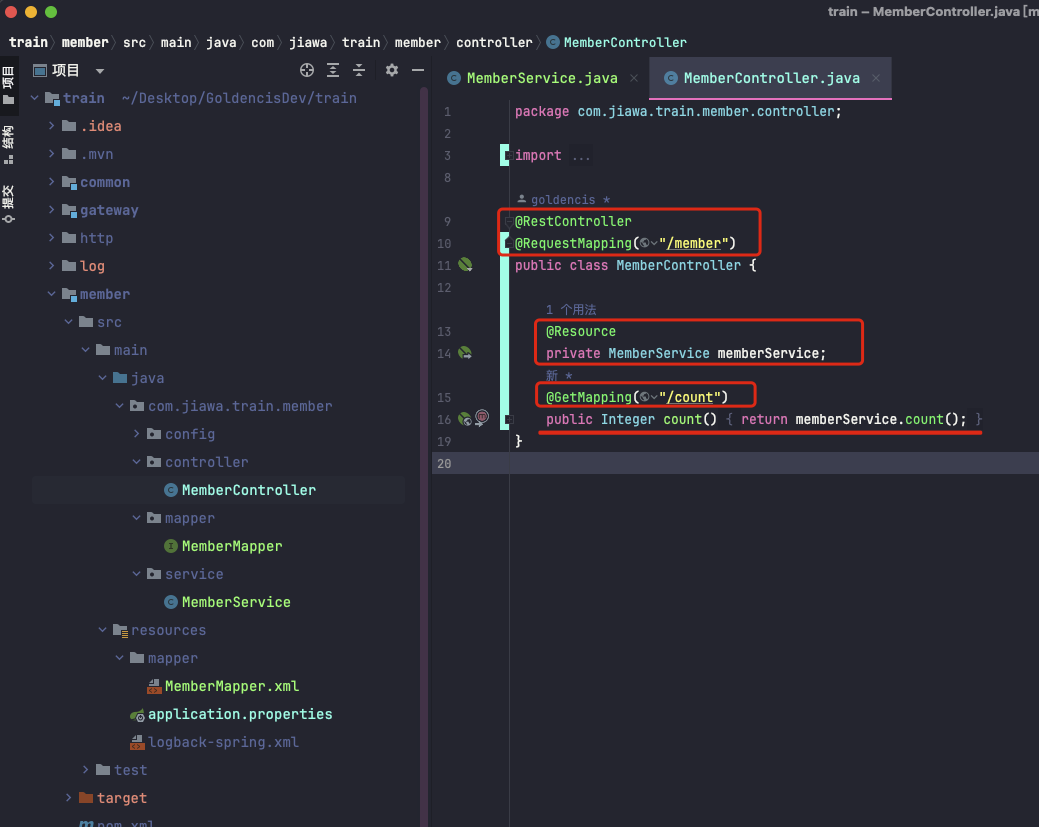The height and width of the screenshot is (827, 1039).
Task: Select the service package
Action: (x=186, y=574)
